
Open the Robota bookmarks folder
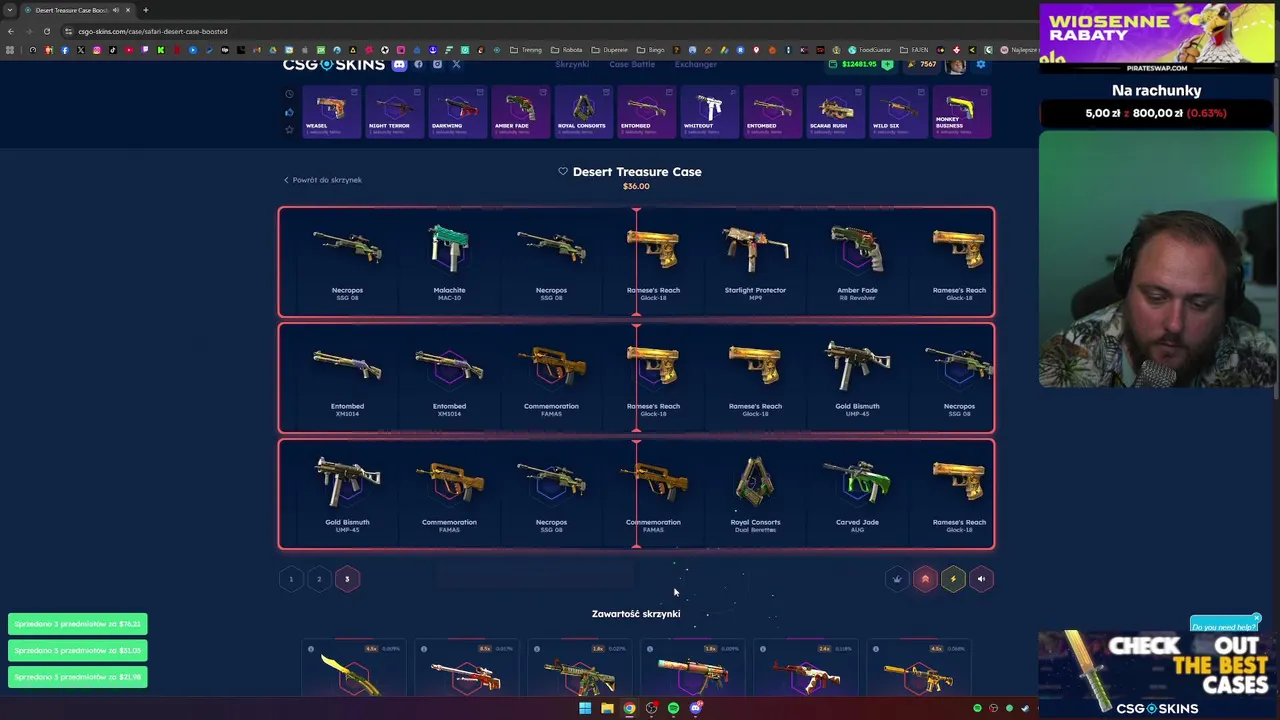click(x=567, y=50)
